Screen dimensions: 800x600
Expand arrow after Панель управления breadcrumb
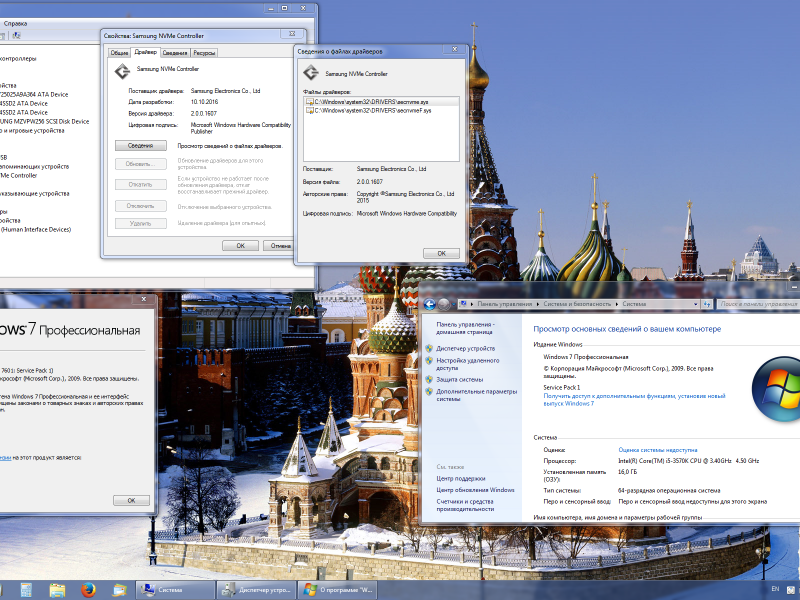click(x=538, y=304)
